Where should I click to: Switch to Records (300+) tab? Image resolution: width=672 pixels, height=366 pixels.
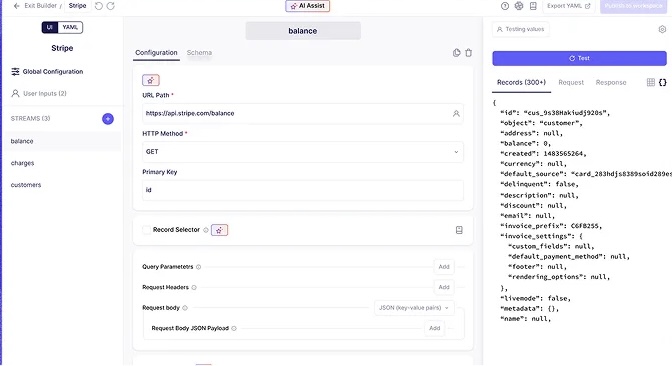point(521,82)
